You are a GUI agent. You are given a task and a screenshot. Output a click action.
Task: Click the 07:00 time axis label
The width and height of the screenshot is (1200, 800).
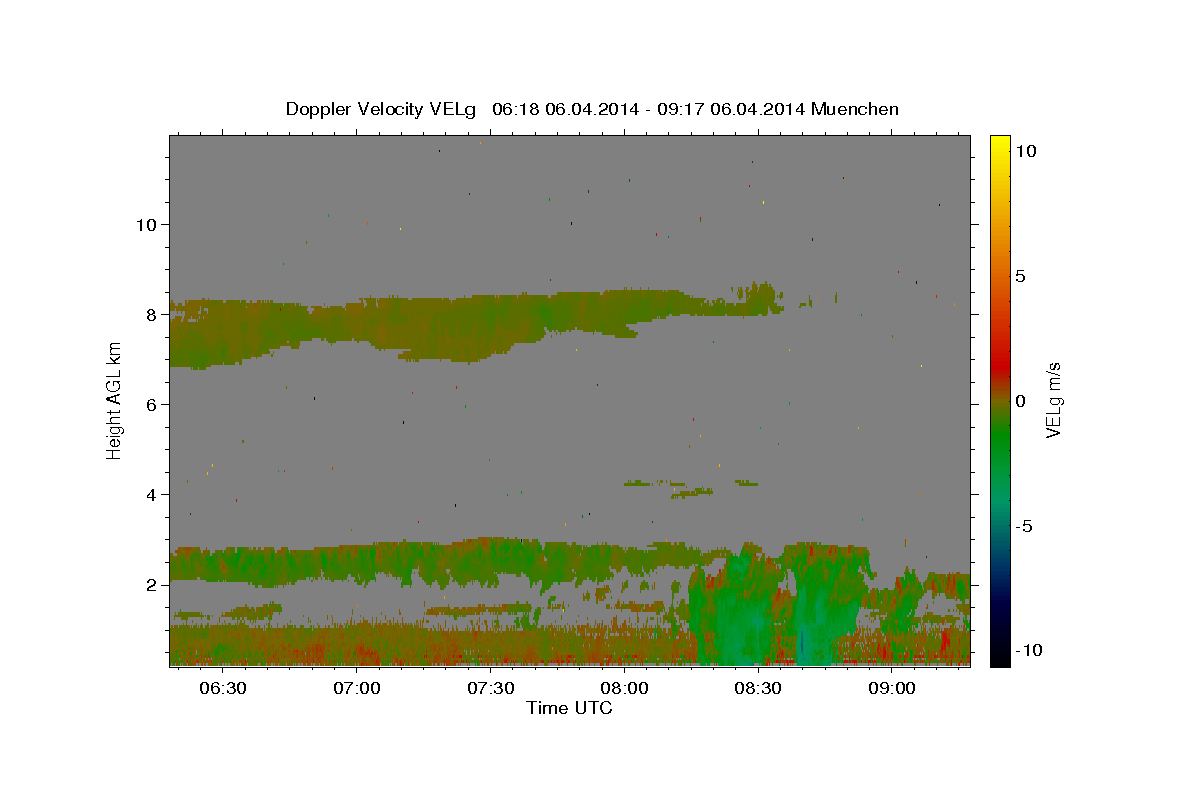pos(357,688)
